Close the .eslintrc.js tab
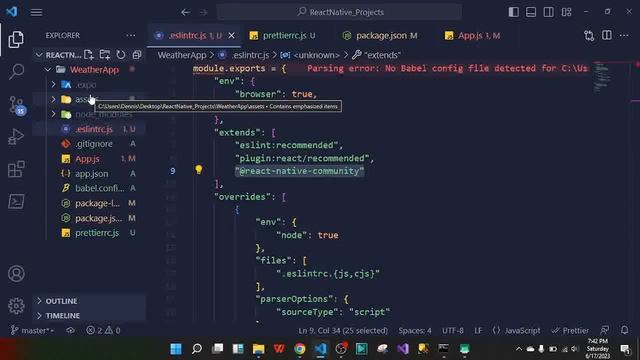The image size is (640, 360). pyautogui.click(x=231, y=36)
